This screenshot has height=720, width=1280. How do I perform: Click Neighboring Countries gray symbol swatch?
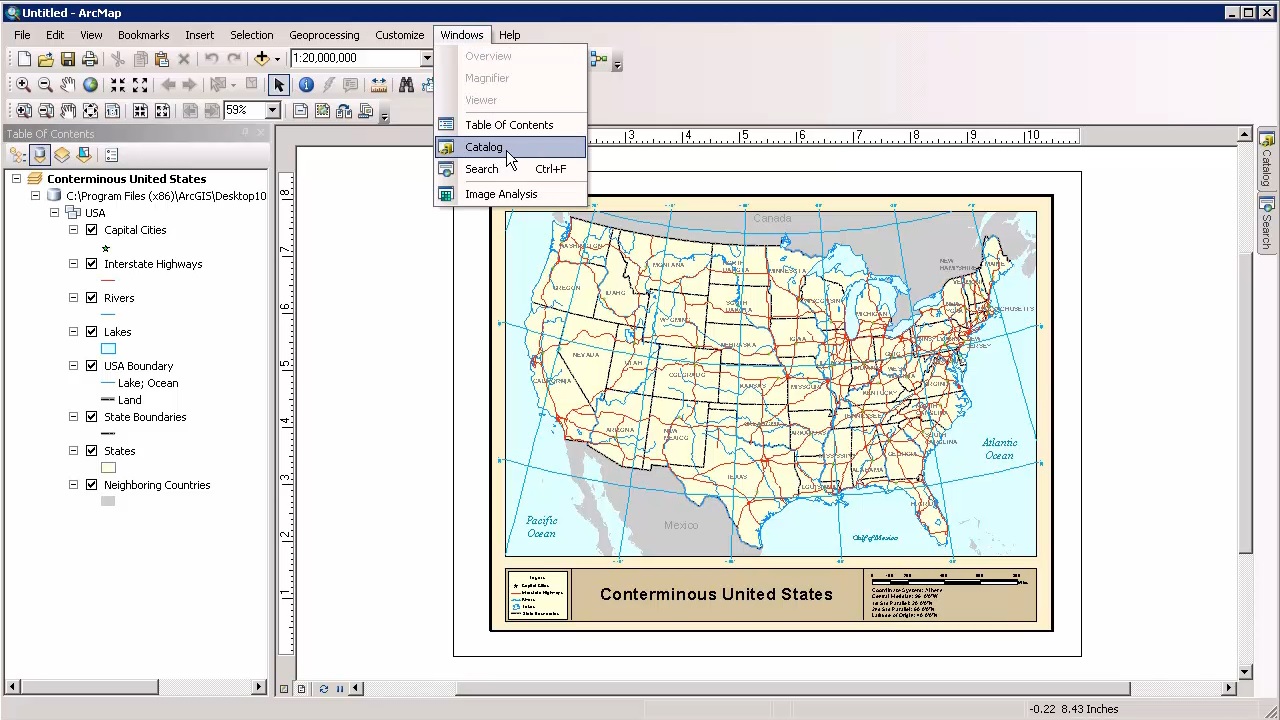click(108, 502)
